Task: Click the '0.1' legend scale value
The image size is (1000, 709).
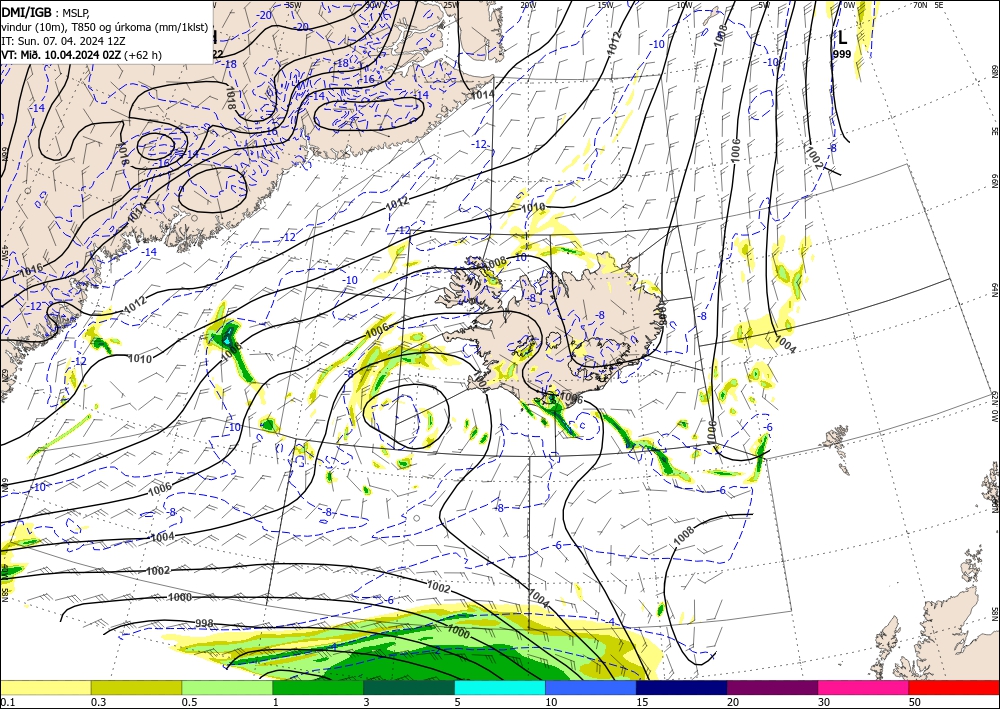Action: click(6, 702)
